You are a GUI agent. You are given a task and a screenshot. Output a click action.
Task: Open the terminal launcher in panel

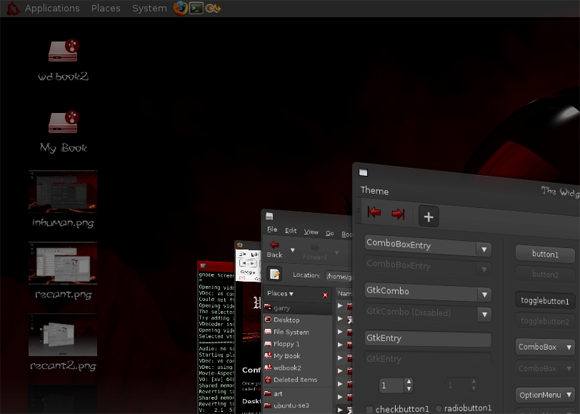196,8
